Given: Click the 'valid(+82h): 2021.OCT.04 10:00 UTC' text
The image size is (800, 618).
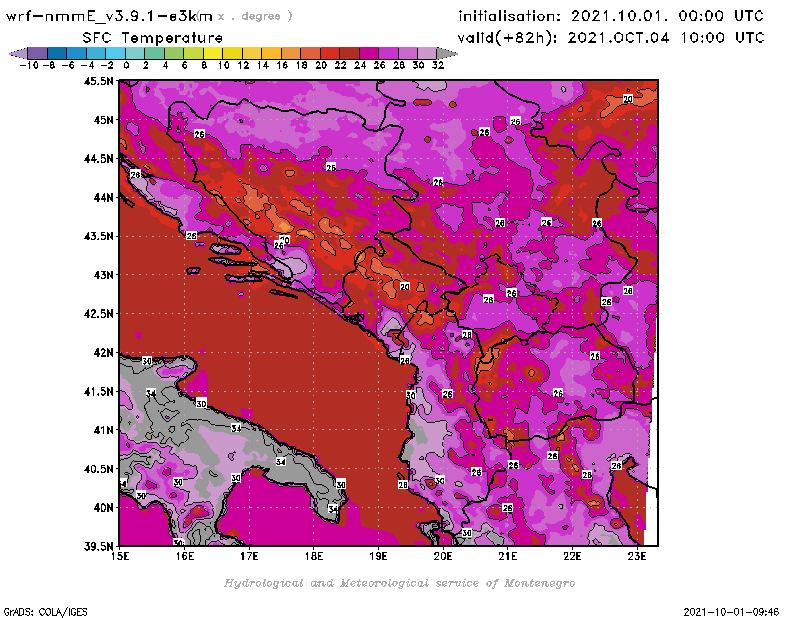Looking at the screenshot, I should tap(611, 37).
